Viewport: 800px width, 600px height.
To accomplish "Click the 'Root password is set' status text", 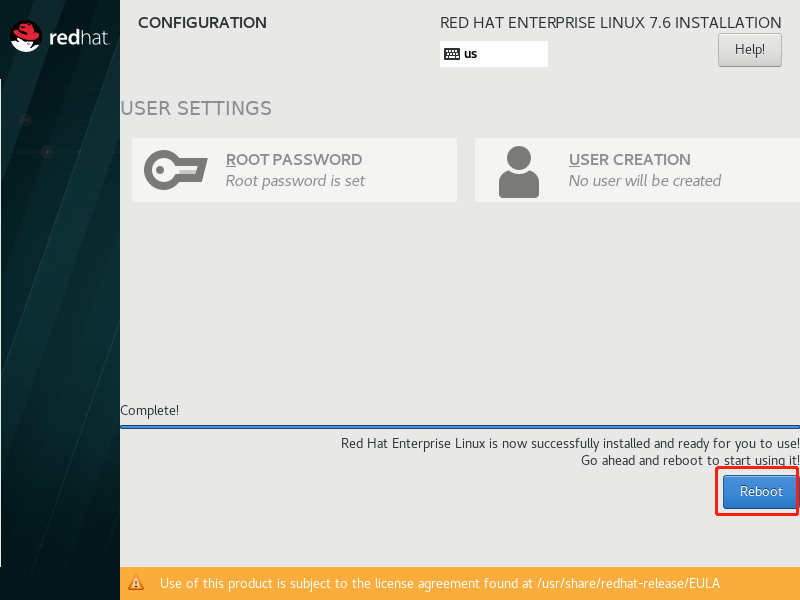I will [295, 181].
